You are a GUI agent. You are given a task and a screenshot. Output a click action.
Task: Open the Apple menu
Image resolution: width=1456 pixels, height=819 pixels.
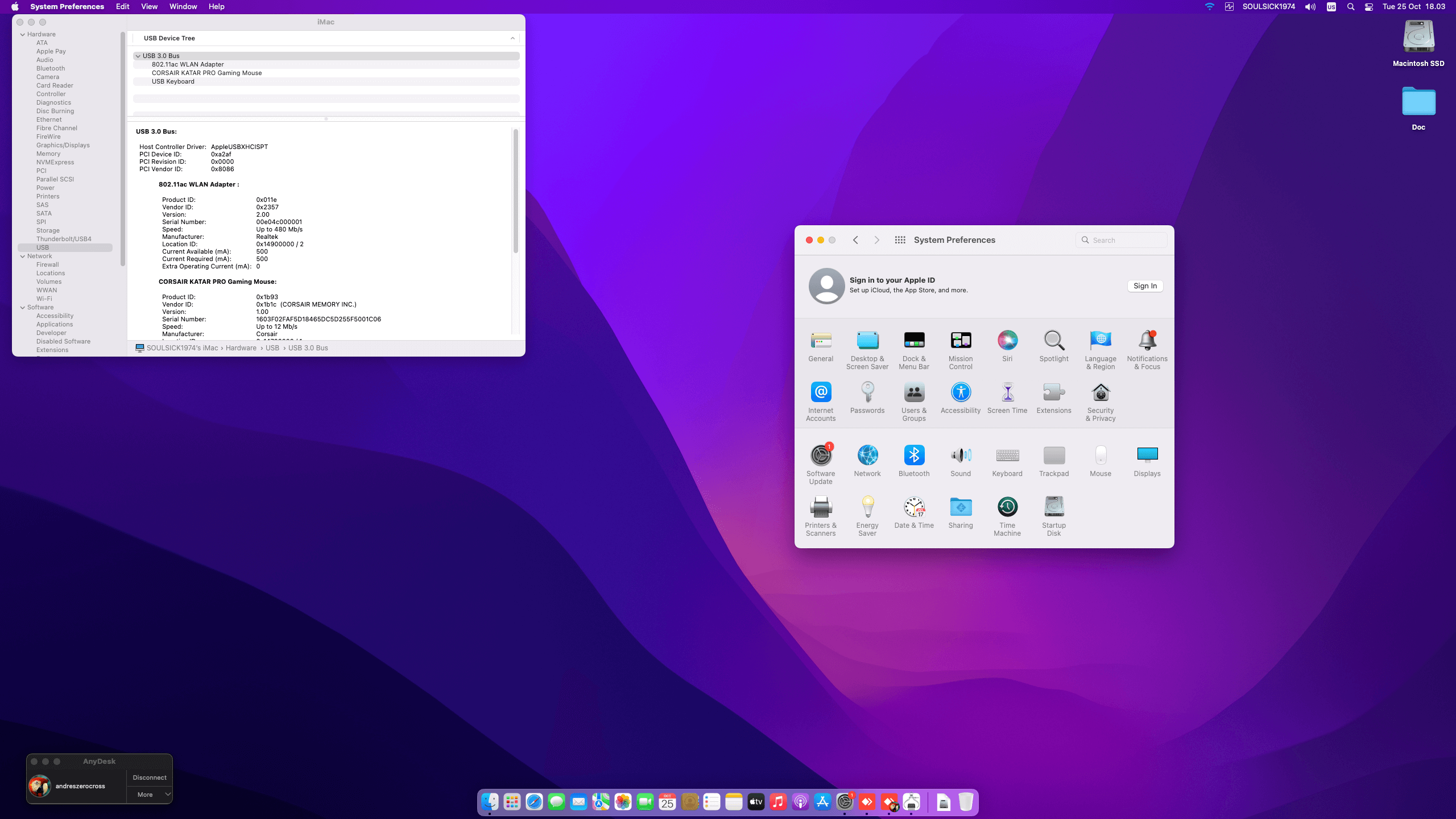tap(15, 7)
